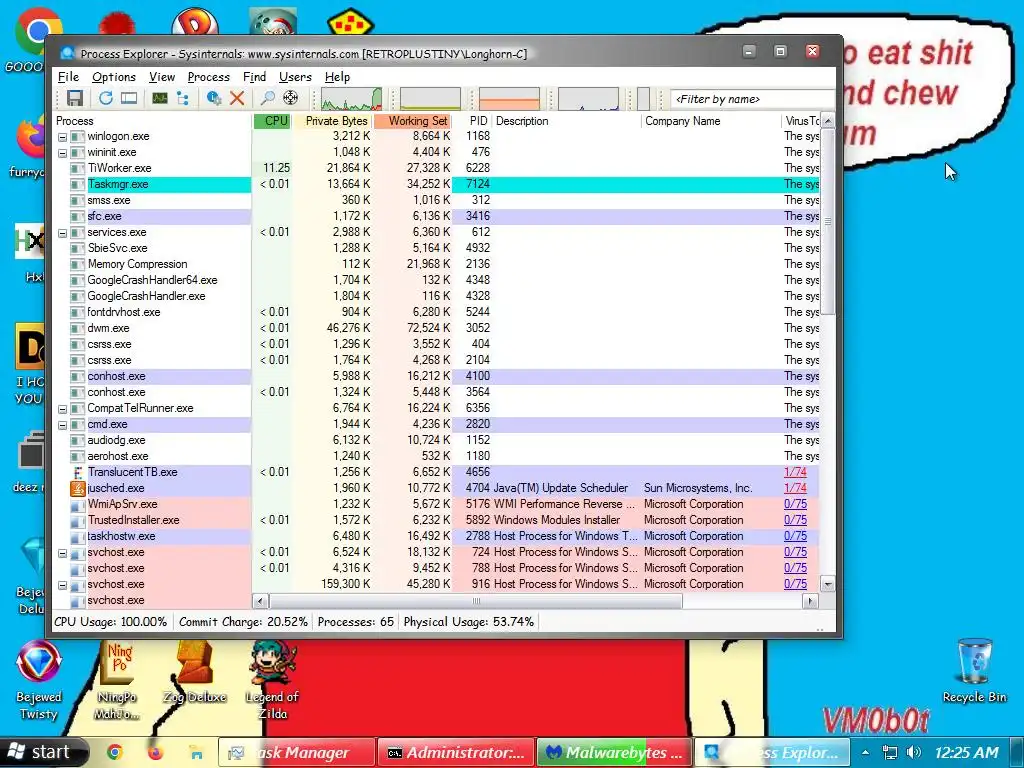Sort by Private Bytes column header
The height and width of the screenshot is (768, 1024).
pyautogui.click(x=332, y=121)
